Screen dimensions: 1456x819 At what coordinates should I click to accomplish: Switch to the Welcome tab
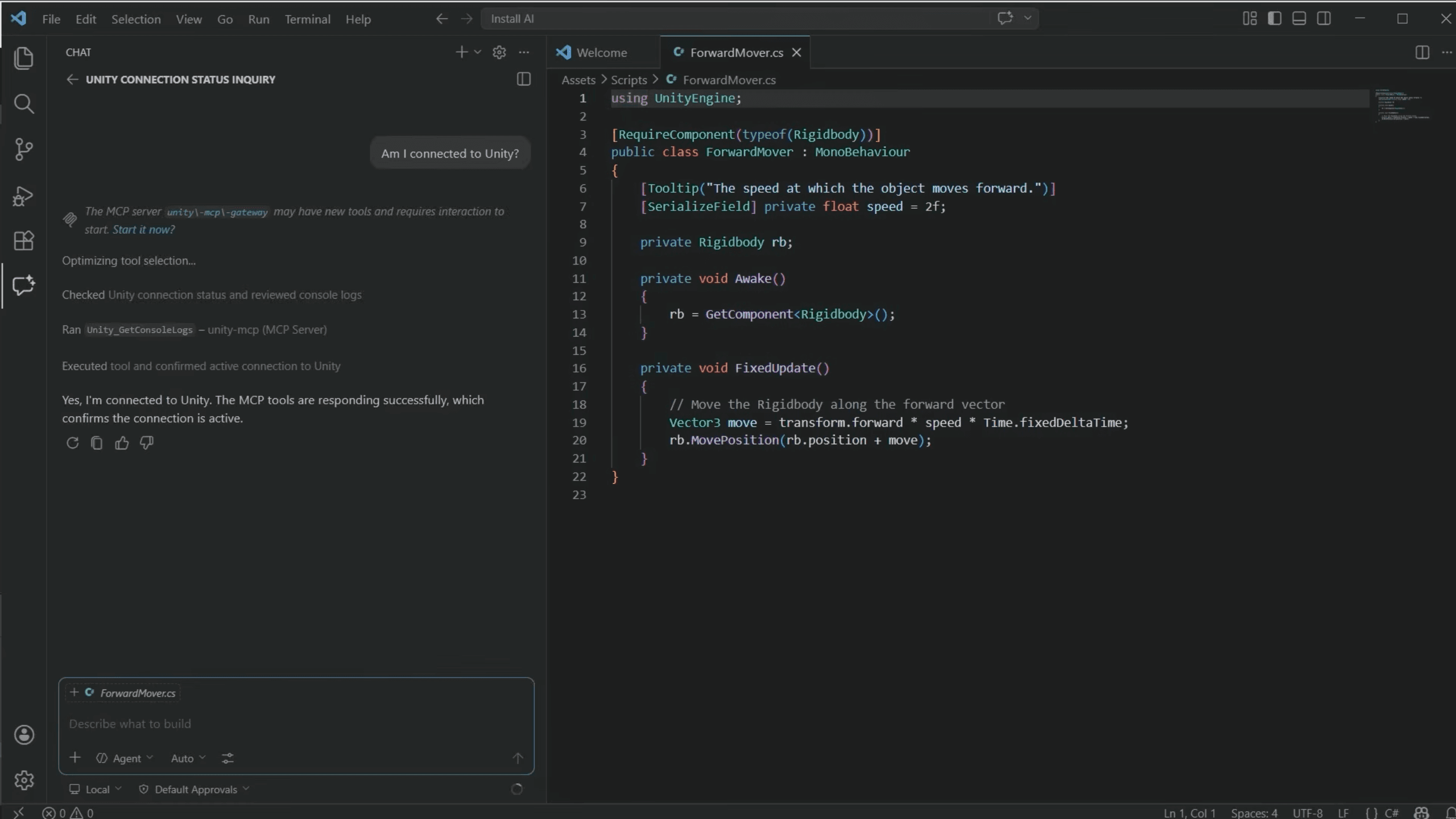603,52
